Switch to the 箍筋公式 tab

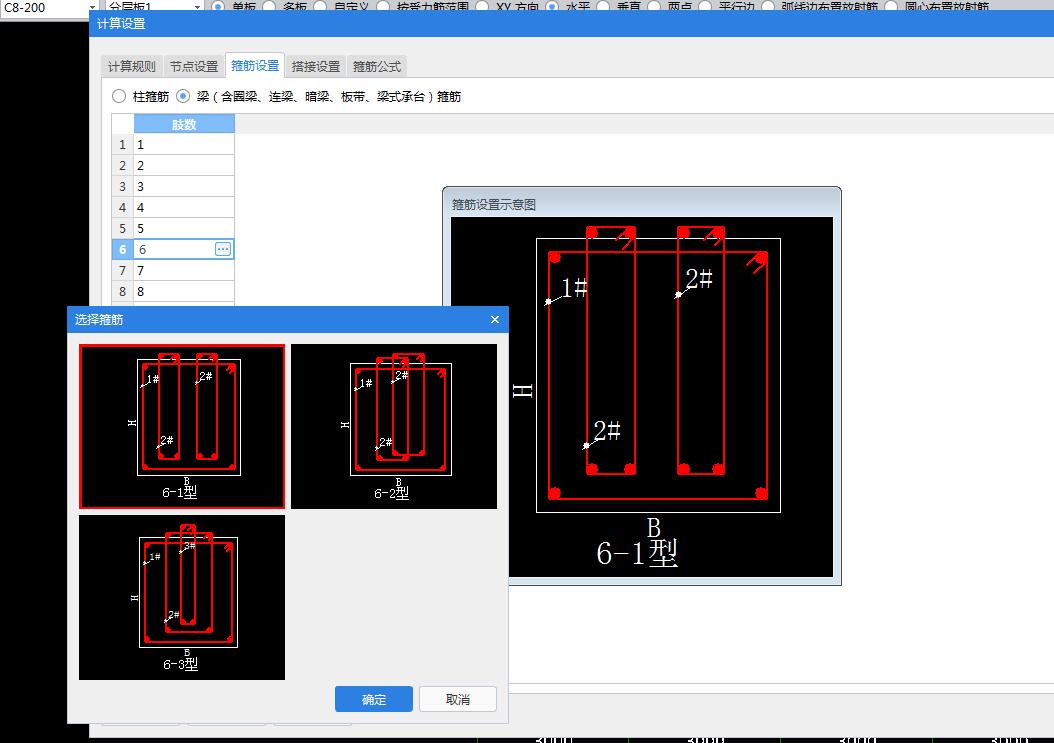coord(377,66)
